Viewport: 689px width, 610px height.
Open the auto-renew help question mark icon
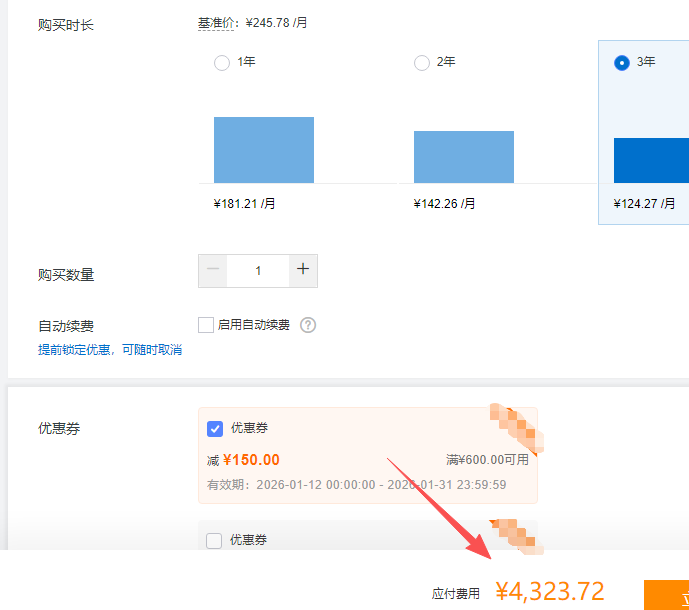tap(308, 325)
